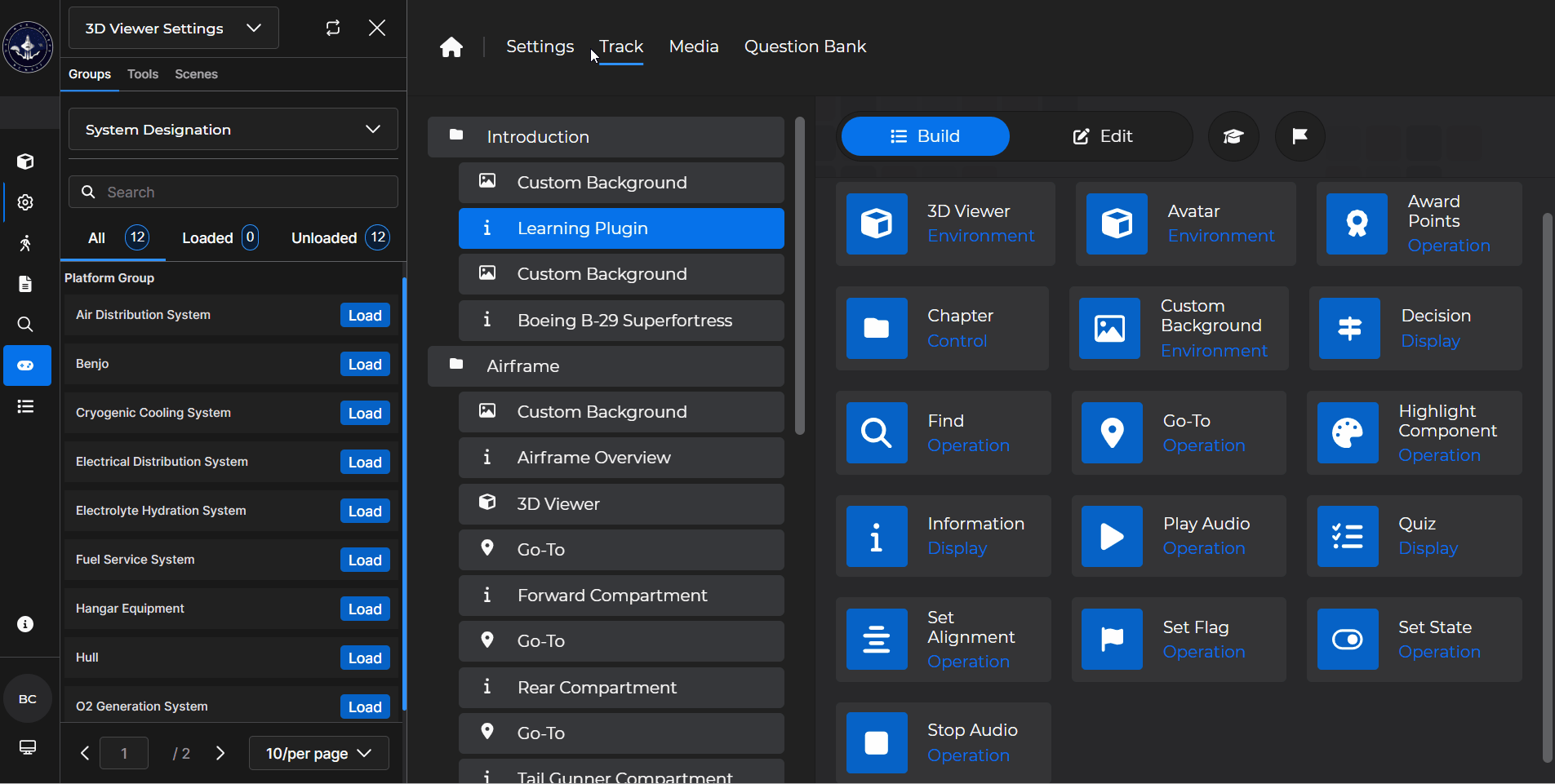
Task: Click the magnifier icon in left sidebar
Action: pos(25,325)
